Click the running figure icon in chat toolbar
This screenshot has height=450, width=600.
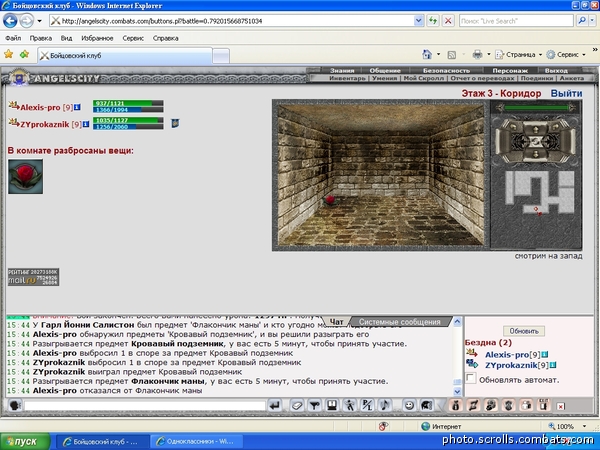coord(349,405)
